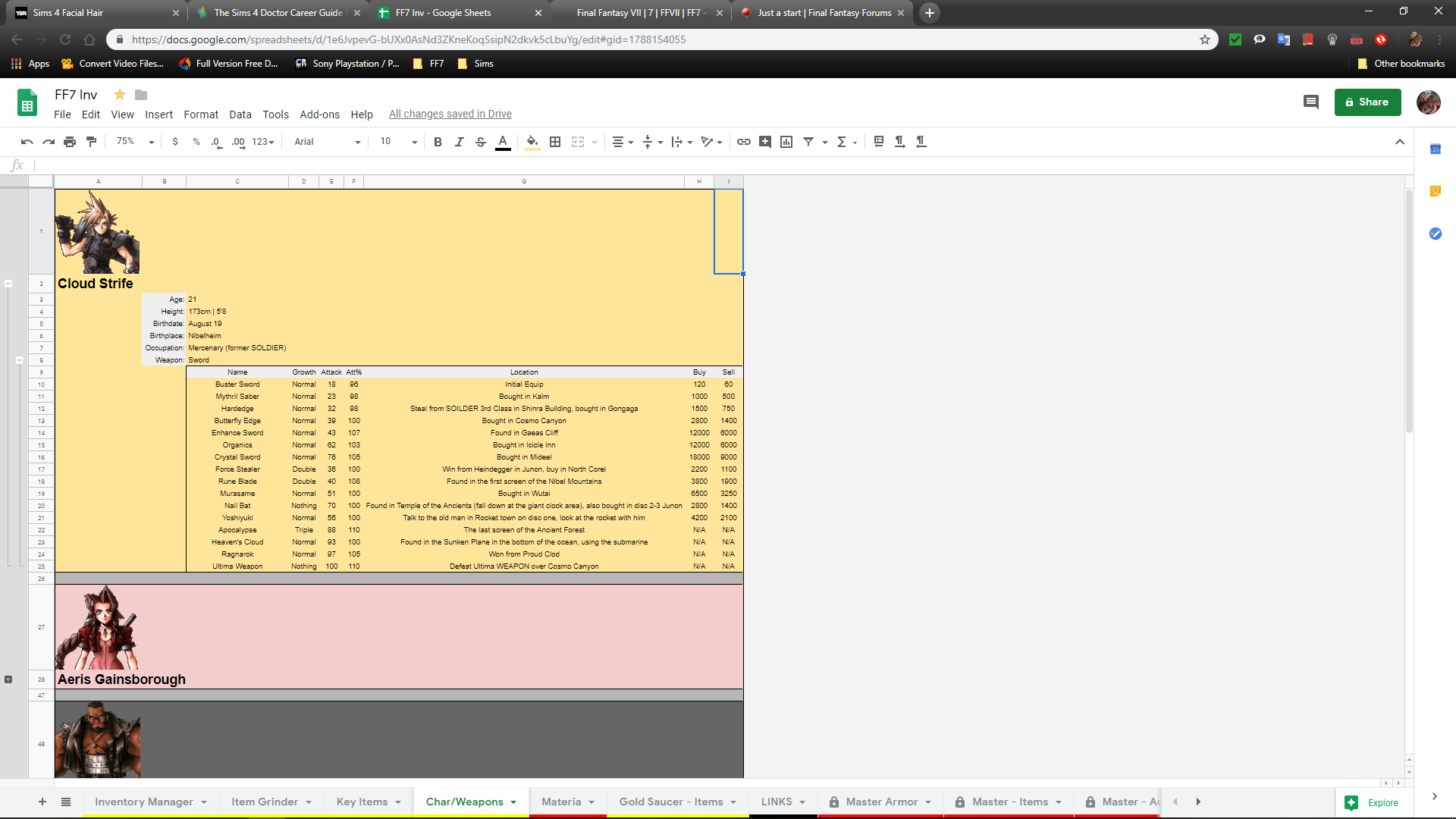This screenshot has height=819, width=1456.
Task: Click the Create a filter icon
Action: click(x=808, y=142)
